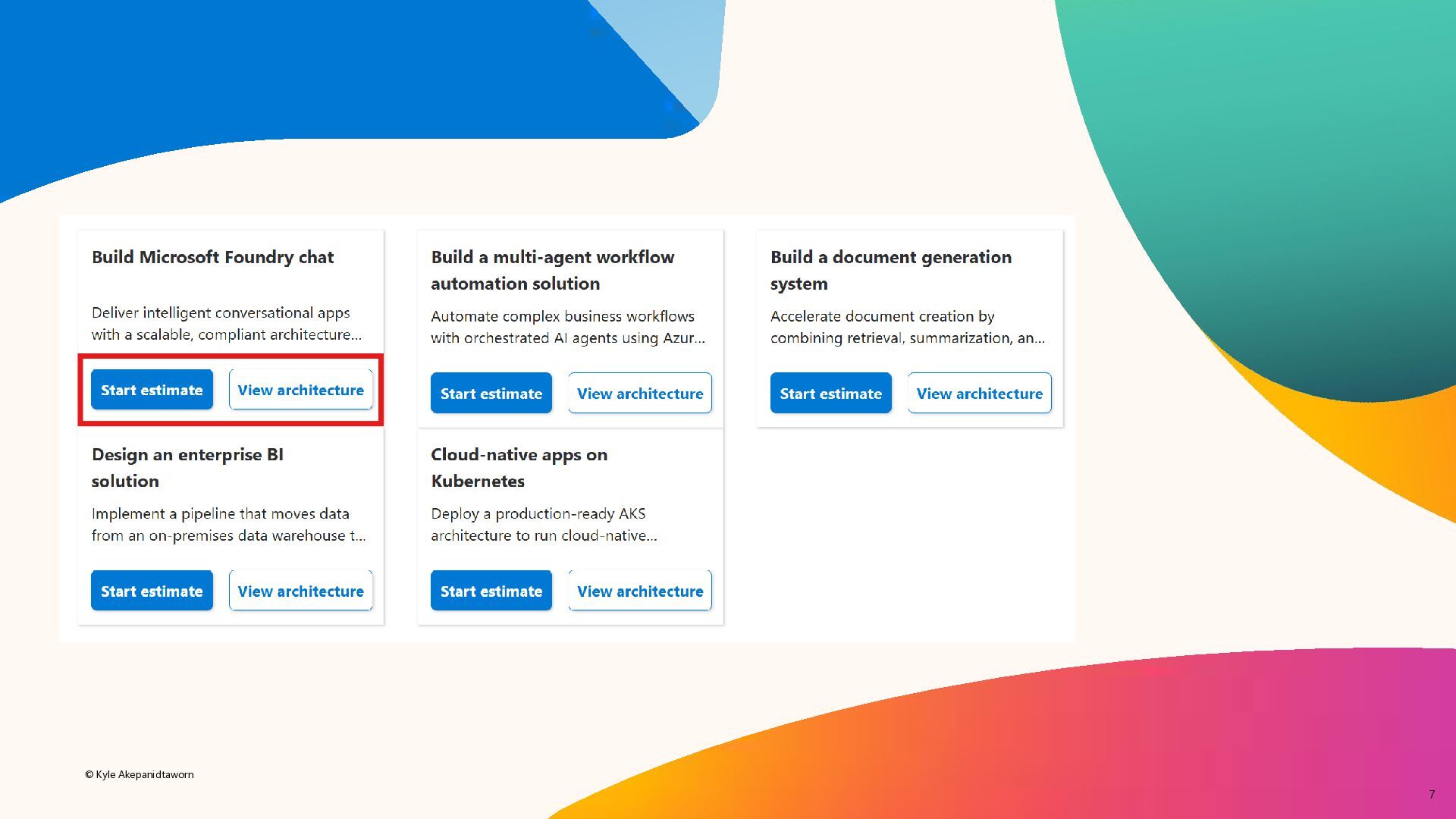Start estimate for multi-agent workflow automation

pyautogui.click(x=491, y=394)
